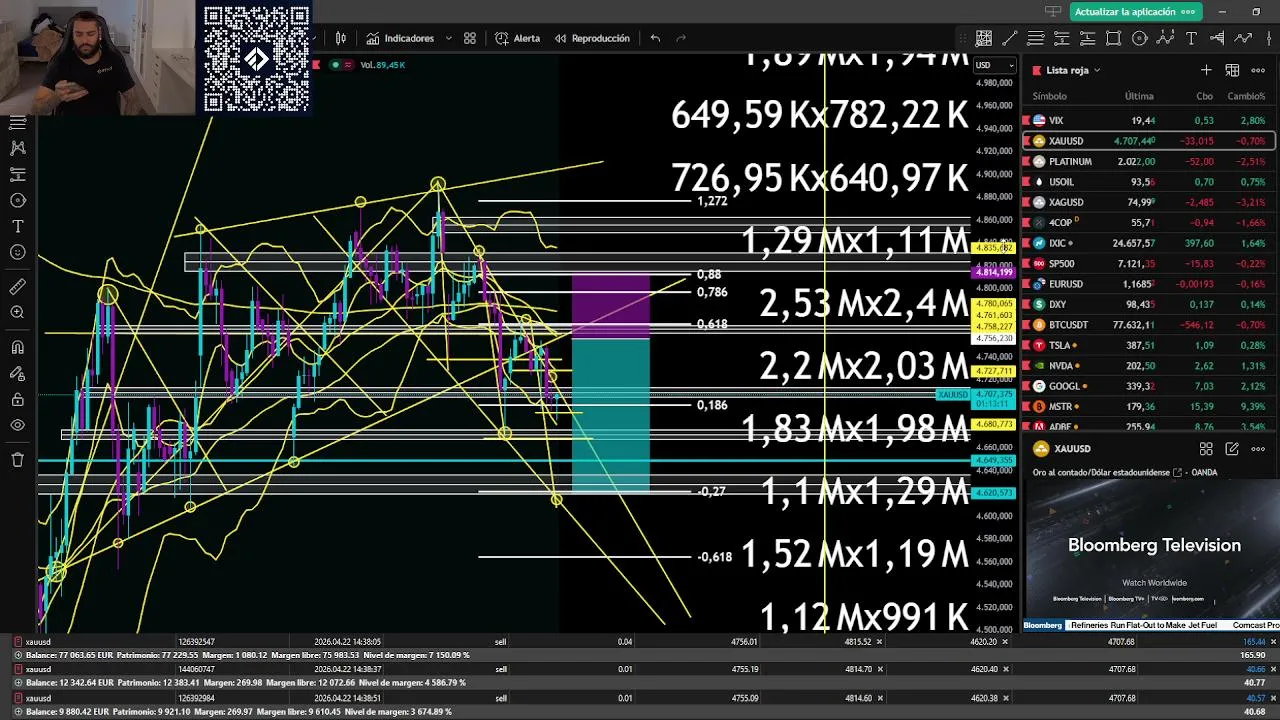Open XAUUSD details grid view icon
The image size is (1280, 720).
click(x=1206, y=449)
